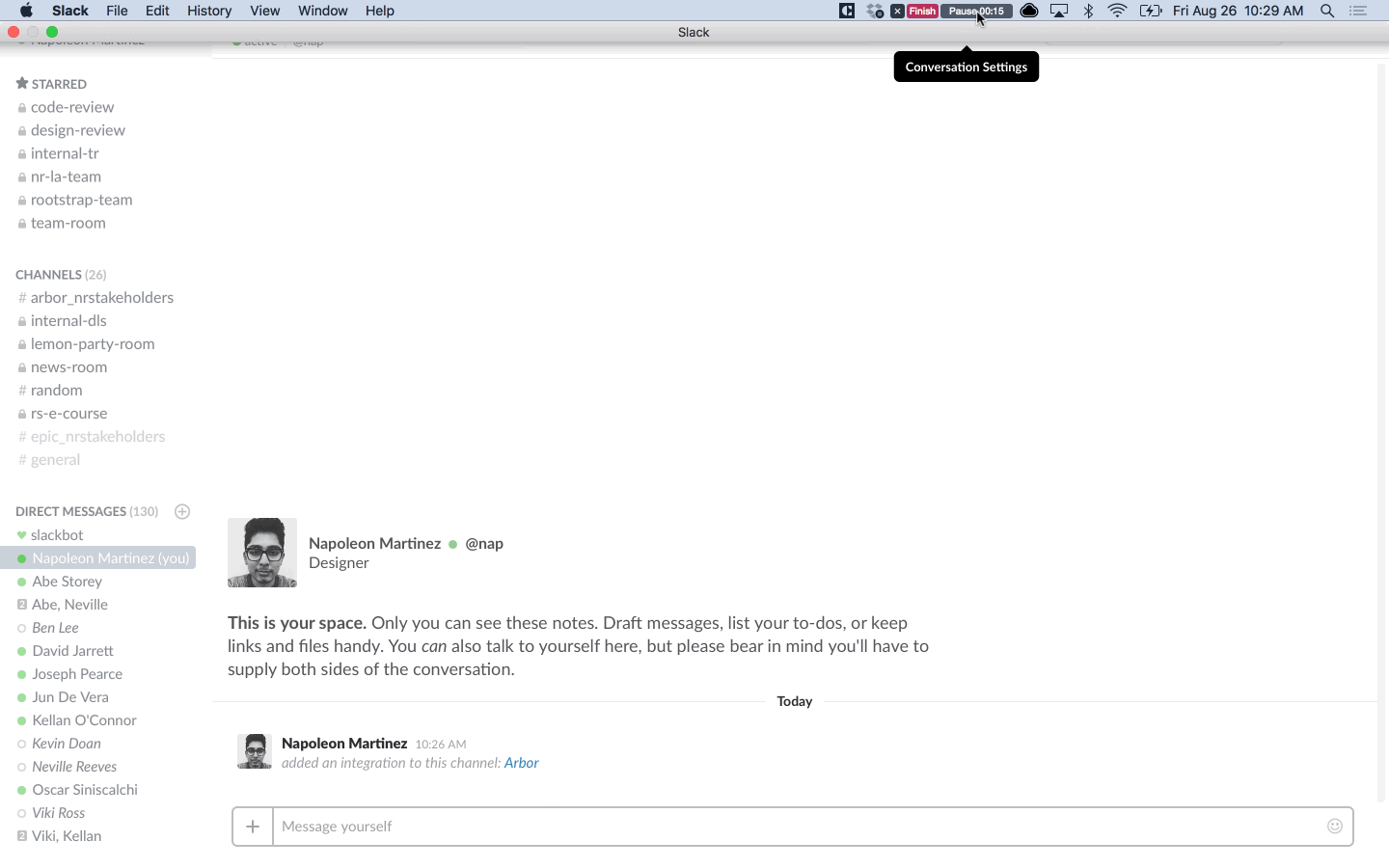This screenshot has width=1389, height=868.
Task: Click the Pause 00:15 recording button
Action: pyautogui.click(x=976, y=11)
